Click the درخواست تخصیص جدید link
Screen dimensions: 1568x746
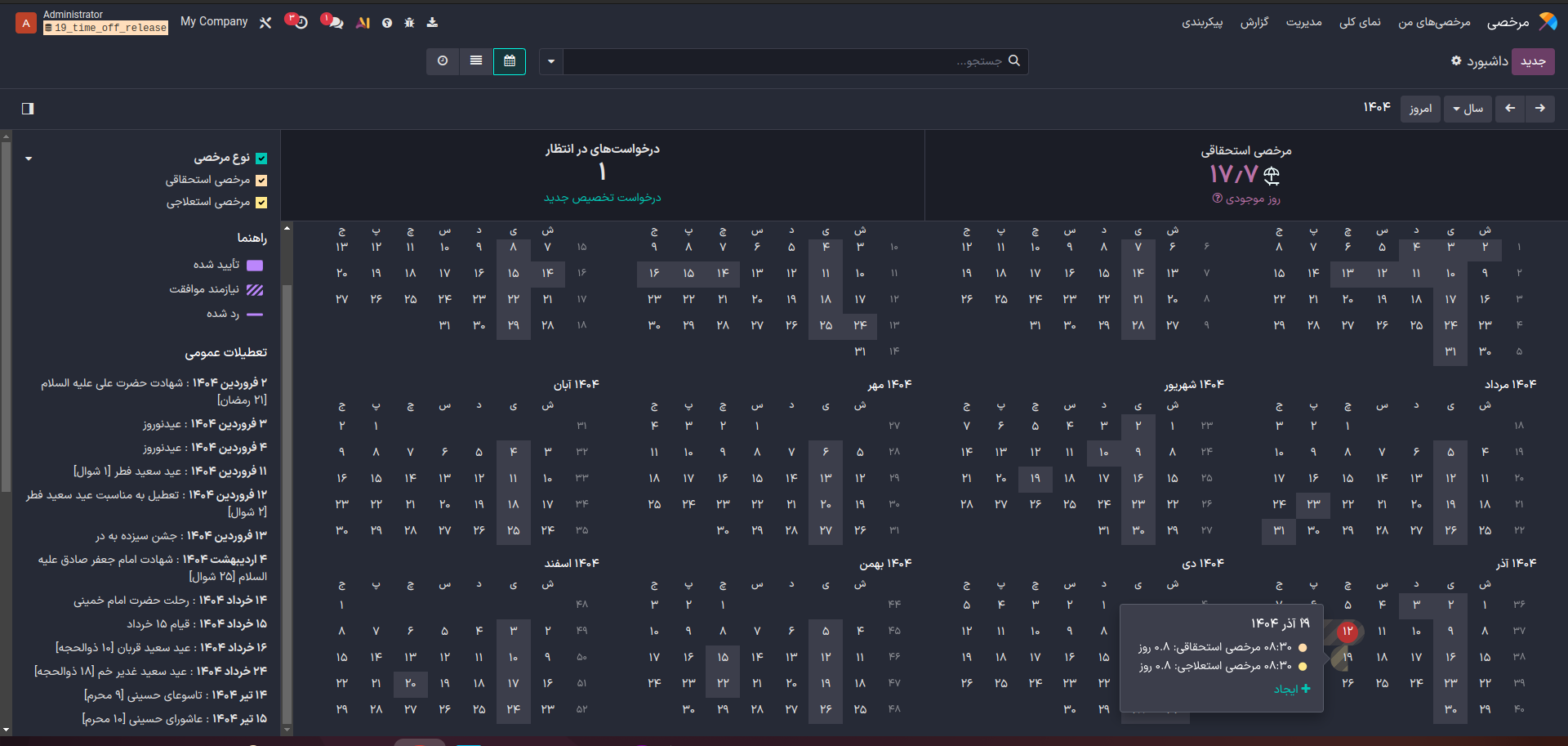(603, 198)
